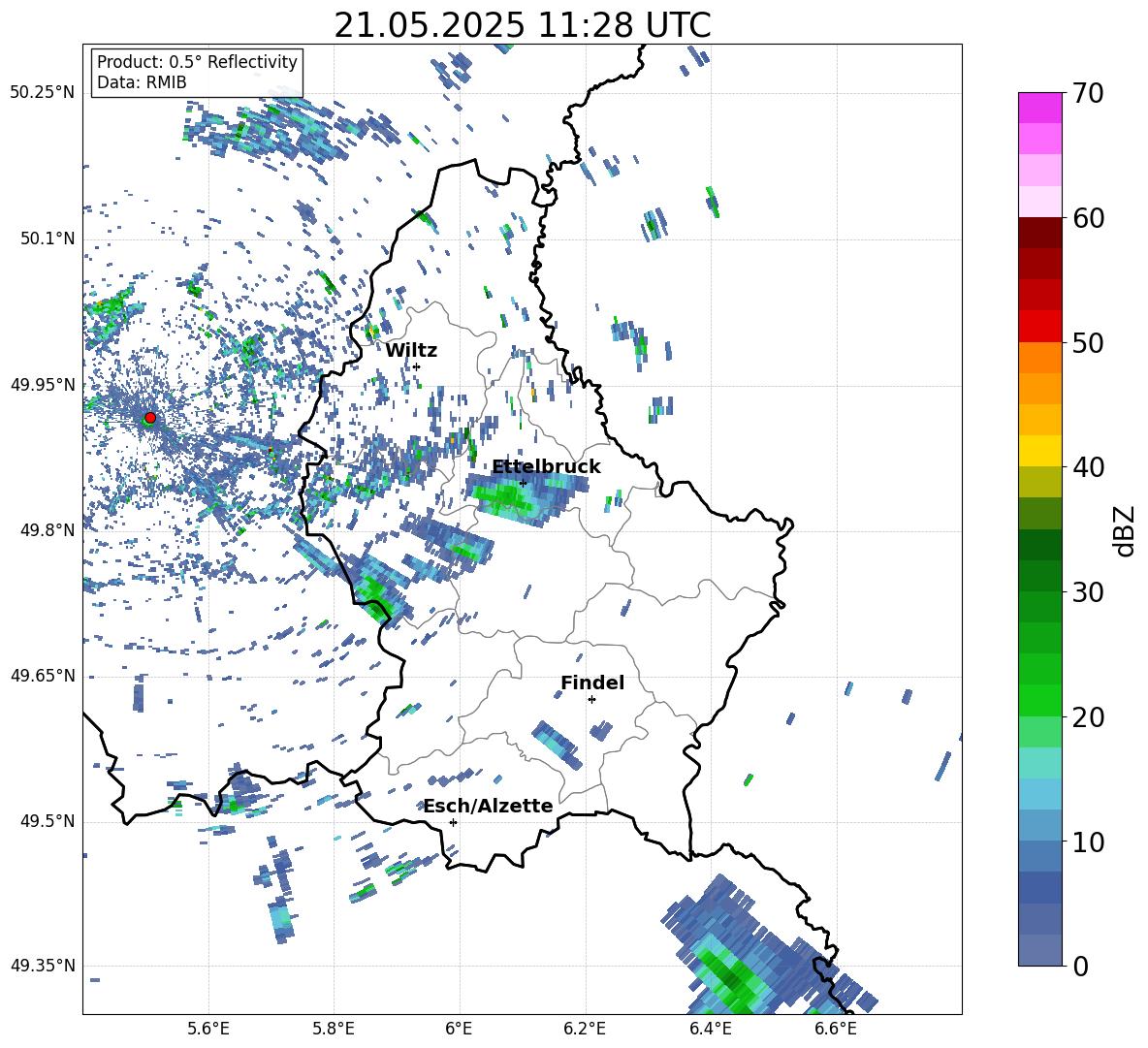Click the 6.6°E longitude label
1148x1048 pixels.
836,1029
